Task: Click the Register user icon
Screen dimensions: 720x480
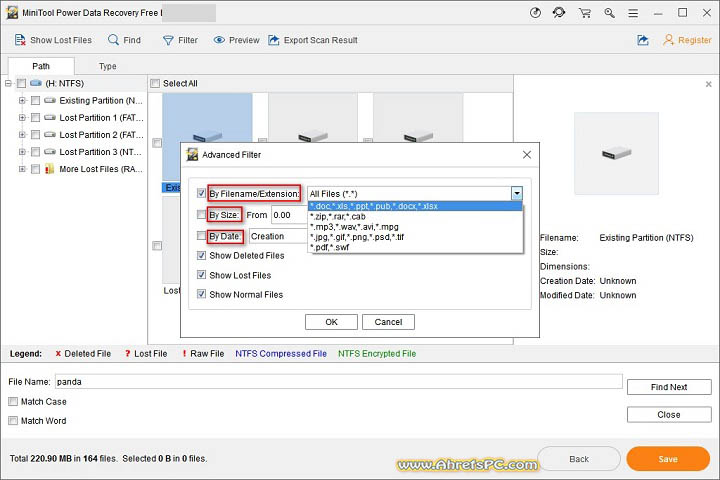Action: tap(669, 40)
